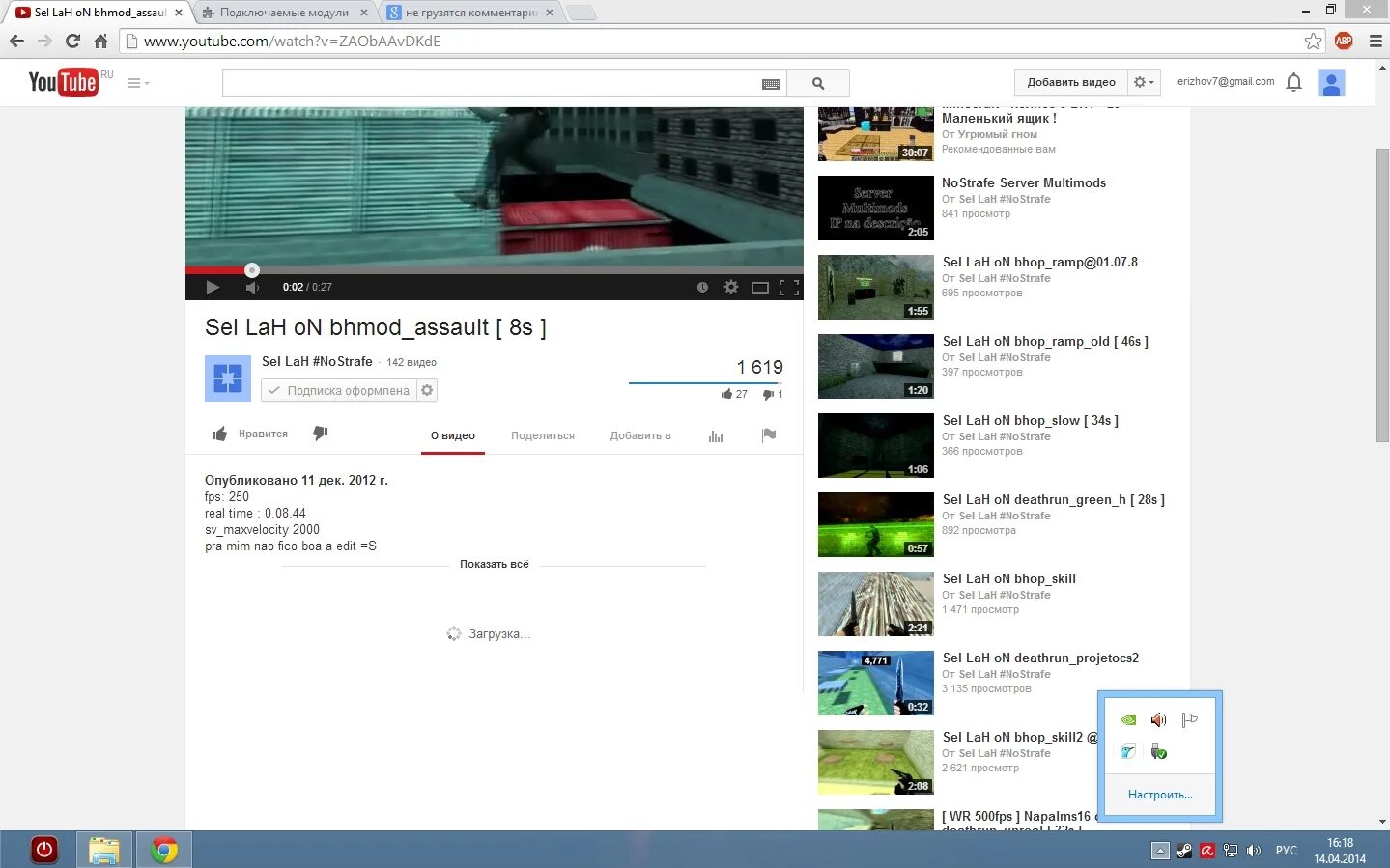This screenshot has width=1390, height=868.
Task: Open Маленький ящик video title
Action: [999, 118]
